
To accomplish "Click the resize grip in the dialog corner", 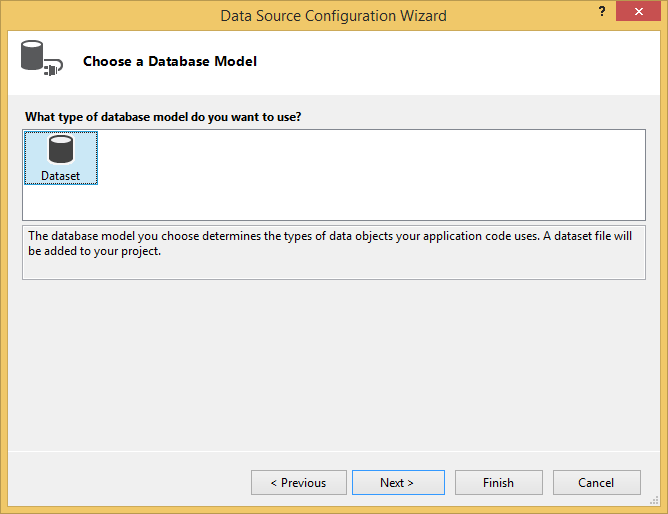I will click(x=654, y=501).
